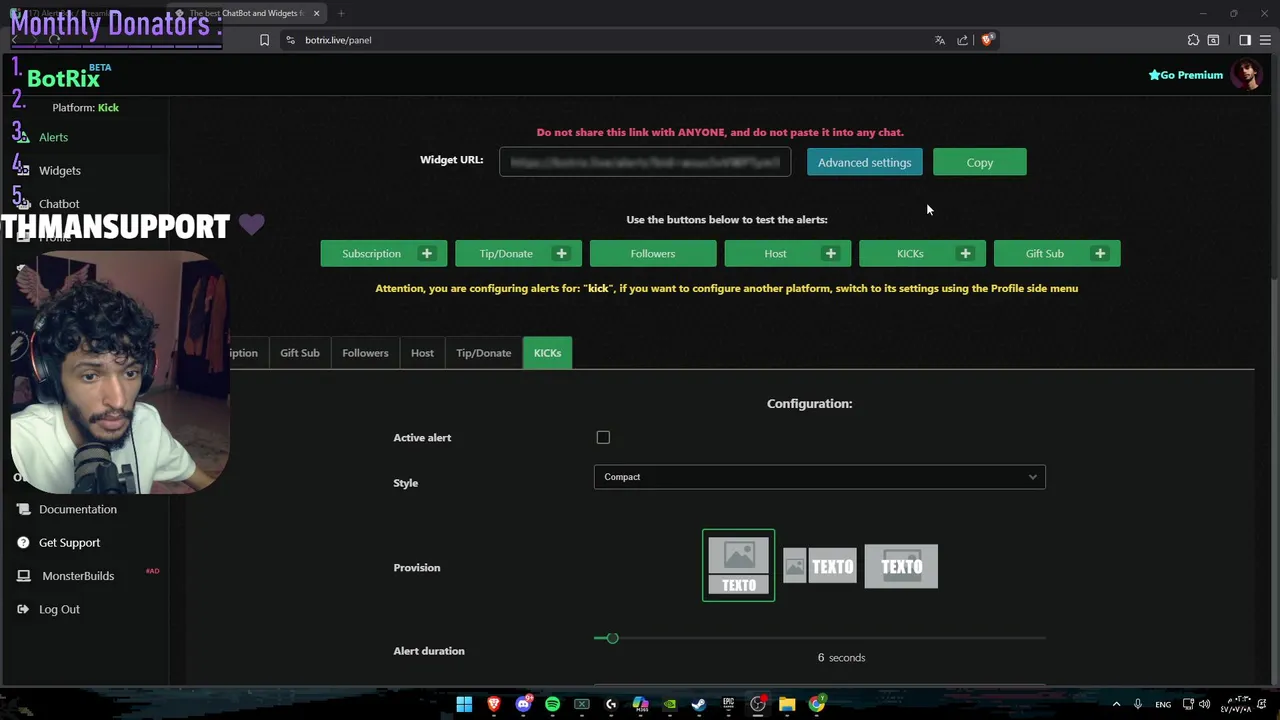Open Alerts in the sidebar menu

coord(53,137)
